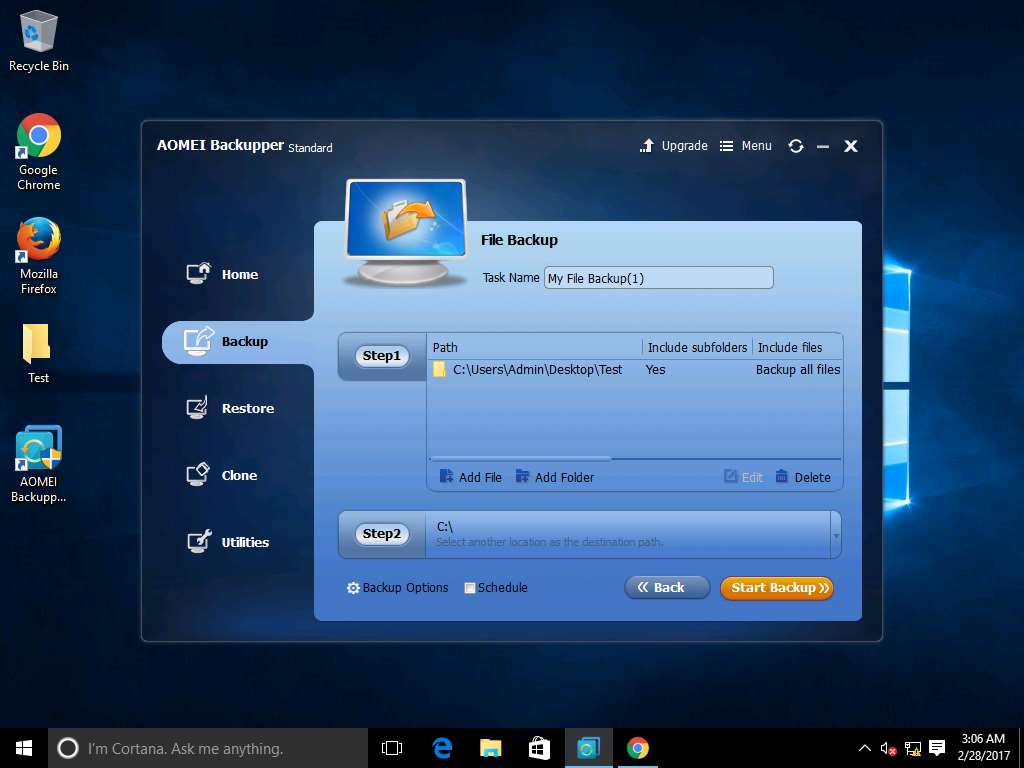Open the Action Center notifications icon
The height and width of the screenshot is (768, 1024).
(937, 748)
